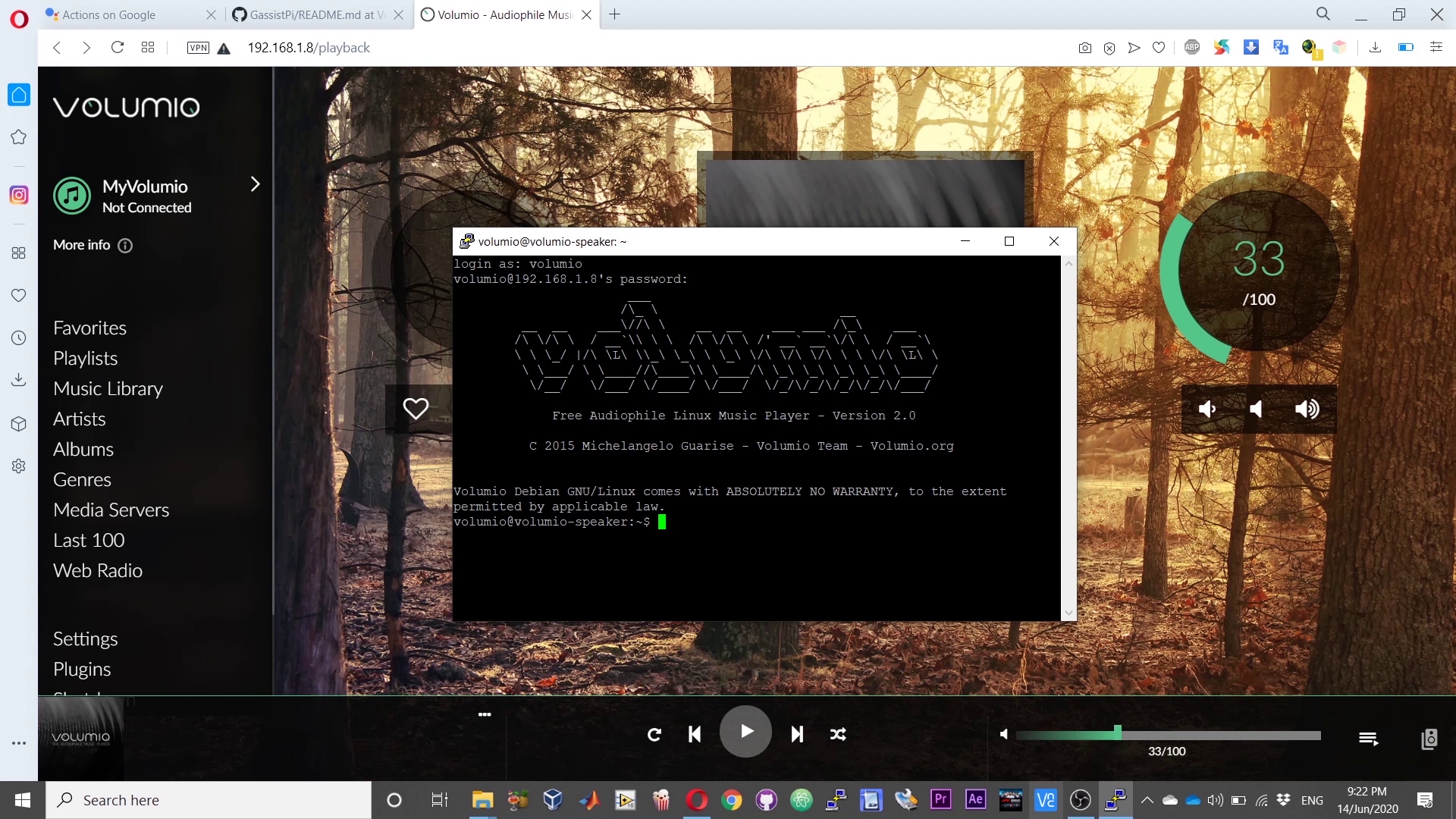Play the current track in Volumio
Viewport: 1456px width, 819px height.
point(745,732)
